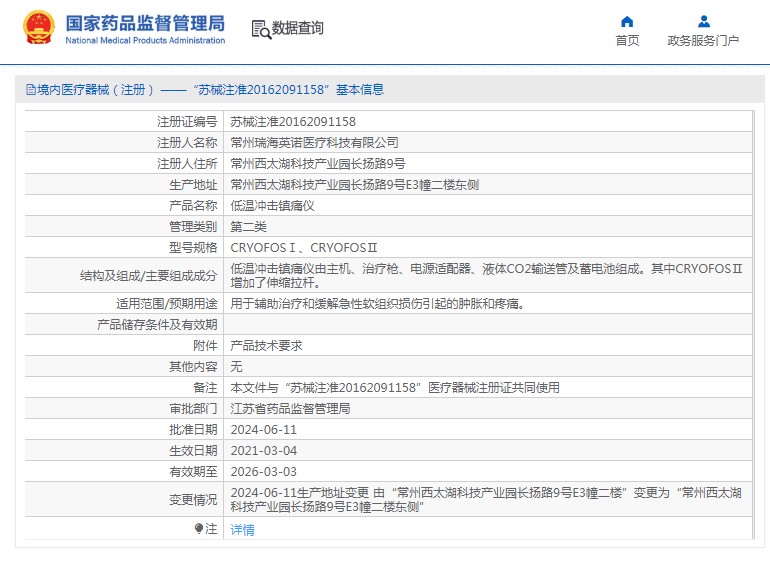Click National Medical Products Administration subtitle

(145, 40)
